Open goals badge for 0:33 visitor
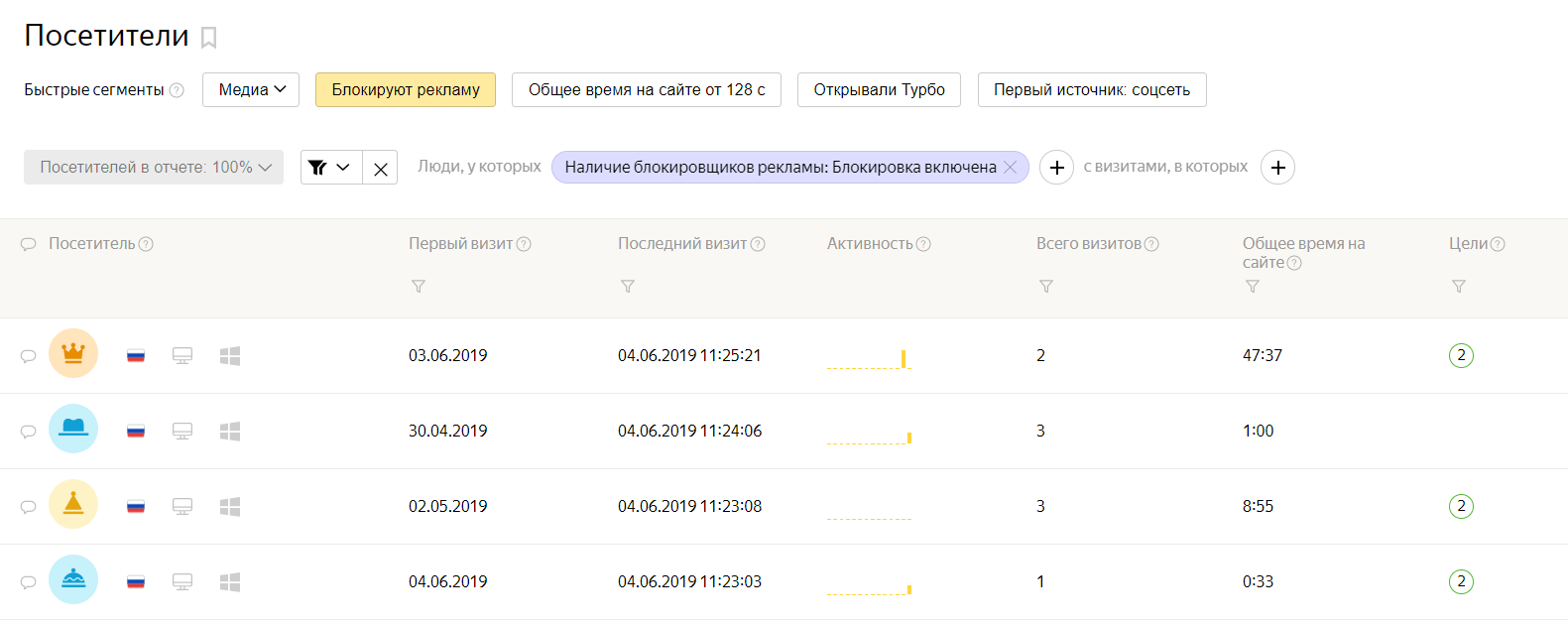Viewport: 1568px width, 626px height. [x=1461, y=581]
